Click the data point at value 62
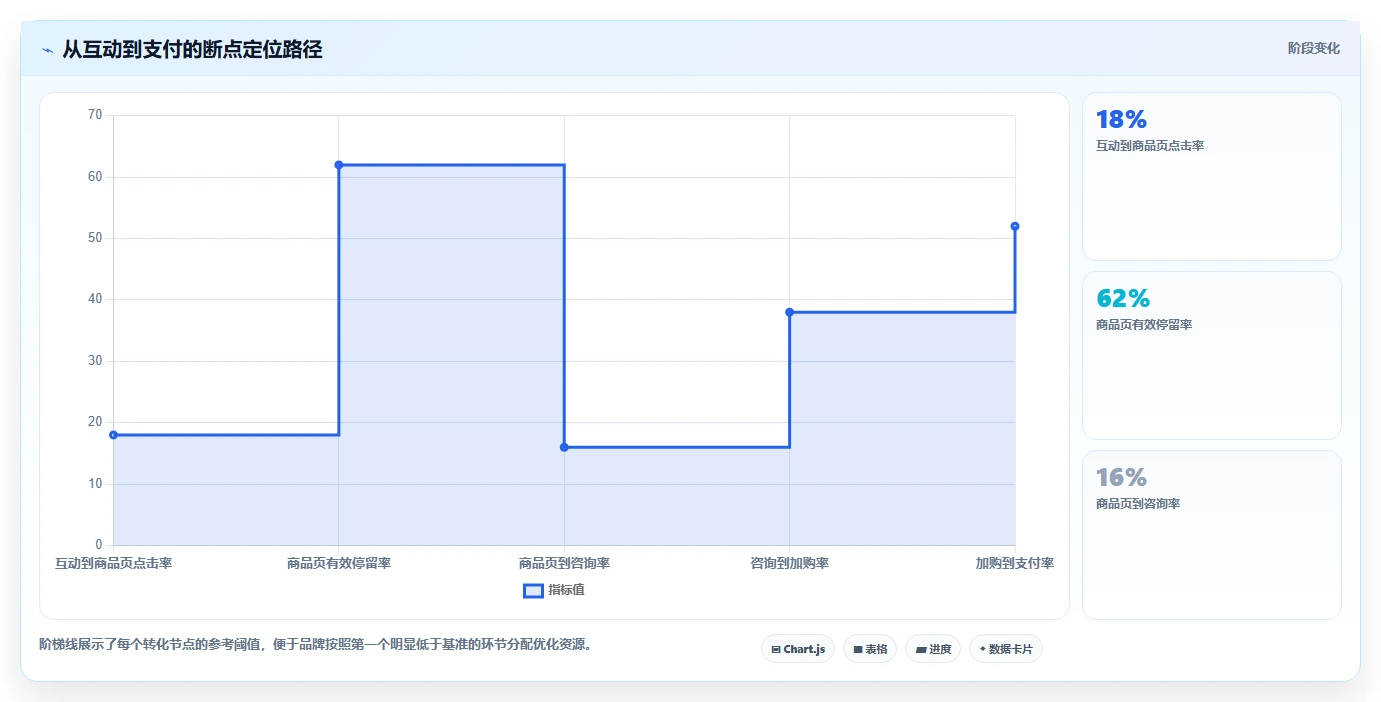Image resolution: width=1381 pixels, height=702 pixels. [339, 165]
